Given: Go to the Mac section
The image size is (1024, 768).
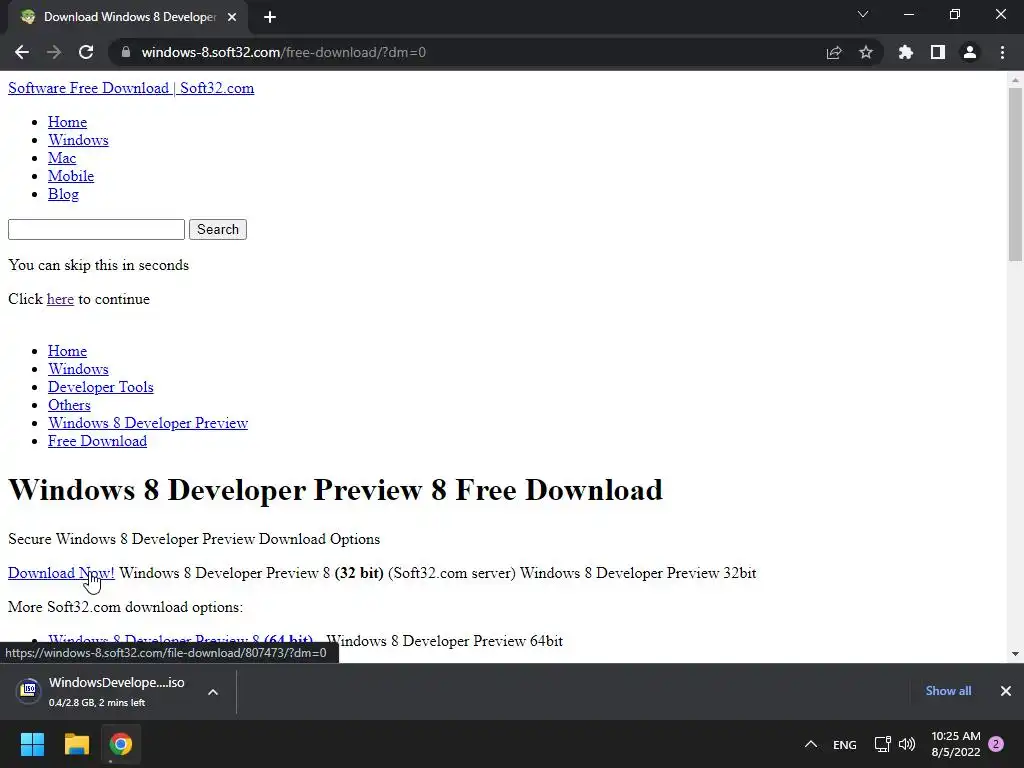Looking at the screenshot, I should (62, 158).
